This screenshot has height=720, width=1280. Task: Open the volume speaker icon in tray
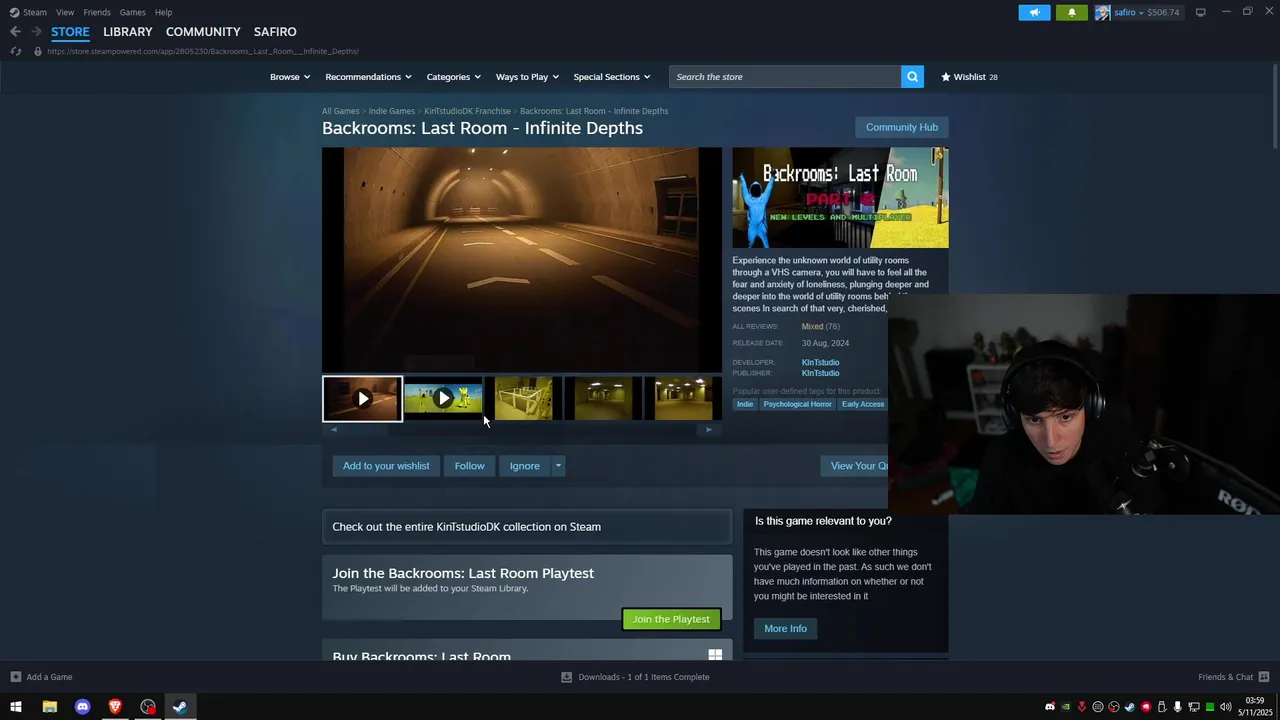(x=1226, y=707)
